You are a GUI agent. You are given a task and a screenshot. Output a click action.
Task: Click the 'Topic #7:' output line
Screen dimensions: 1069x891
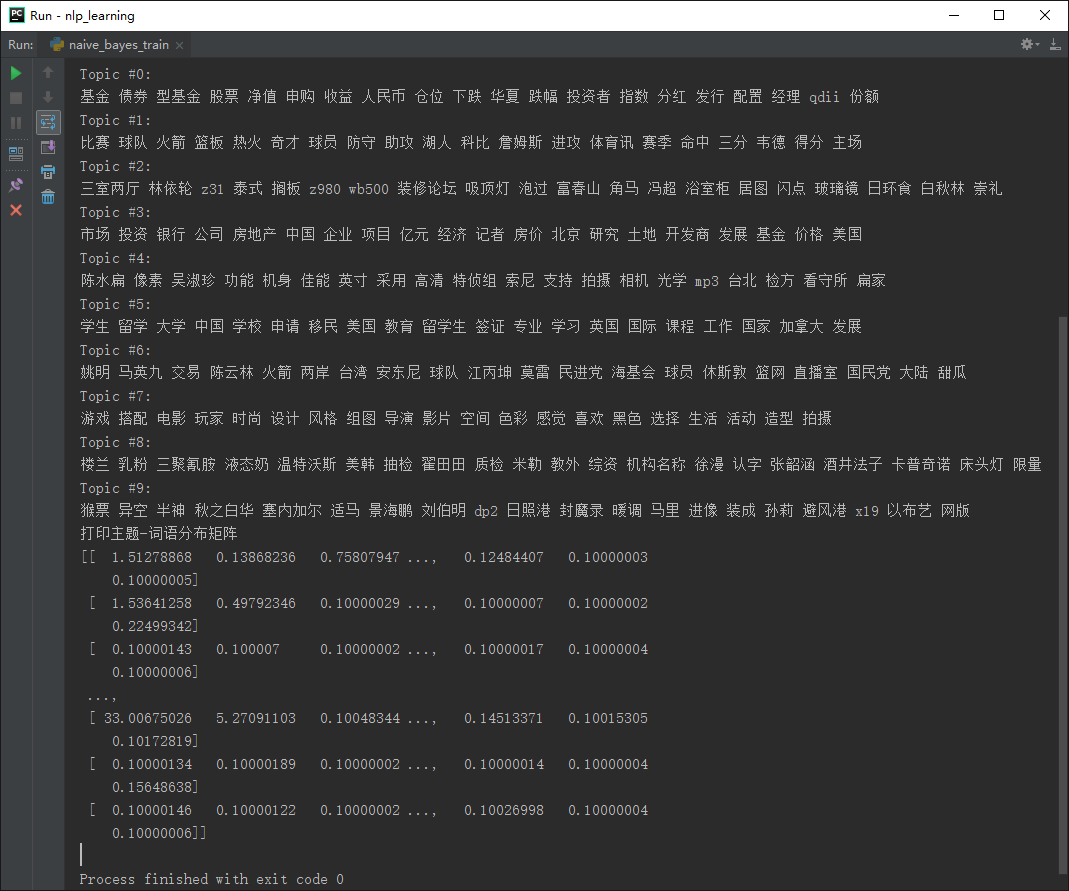(115, 396)
